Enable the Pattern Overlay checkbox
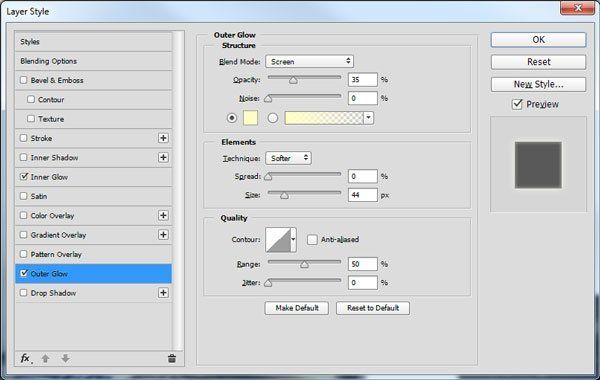Image resolution: width=600 pixels, height=380 pixels. 24,254
